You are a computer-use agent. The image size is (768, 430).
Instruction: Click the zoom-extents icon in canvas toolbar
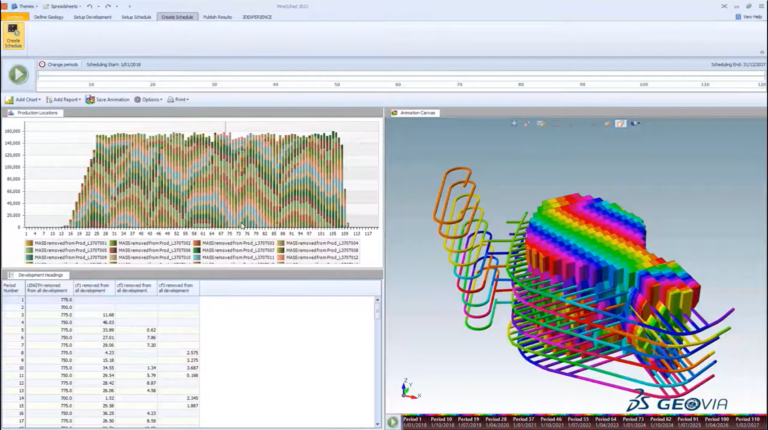pos(514,123)
